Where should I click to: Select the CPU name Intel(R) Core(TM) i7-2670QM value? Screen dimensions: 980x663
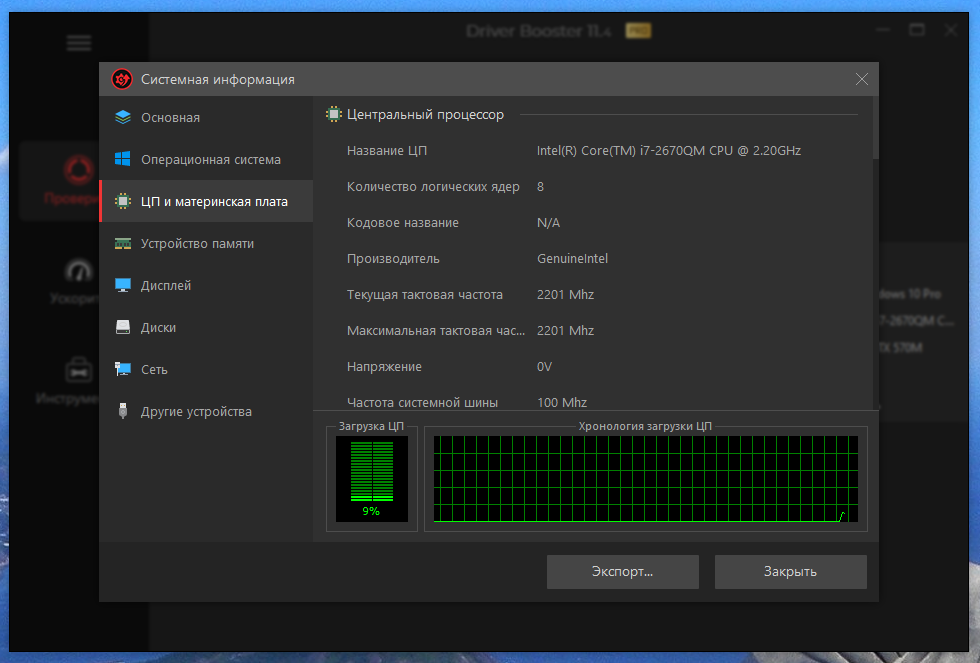(669, 151)
